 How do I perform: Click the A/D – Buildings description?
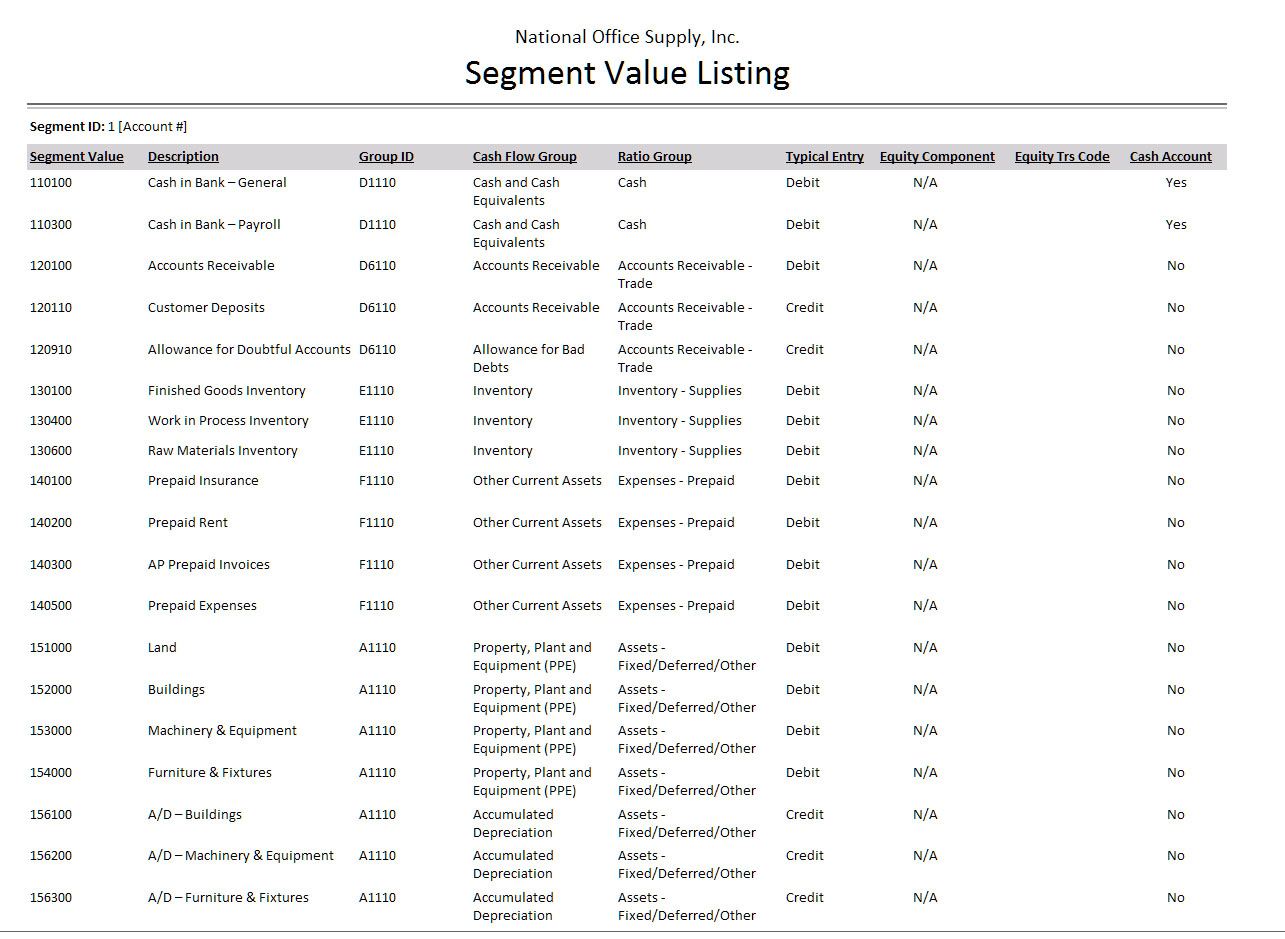[x=195, y=815]
